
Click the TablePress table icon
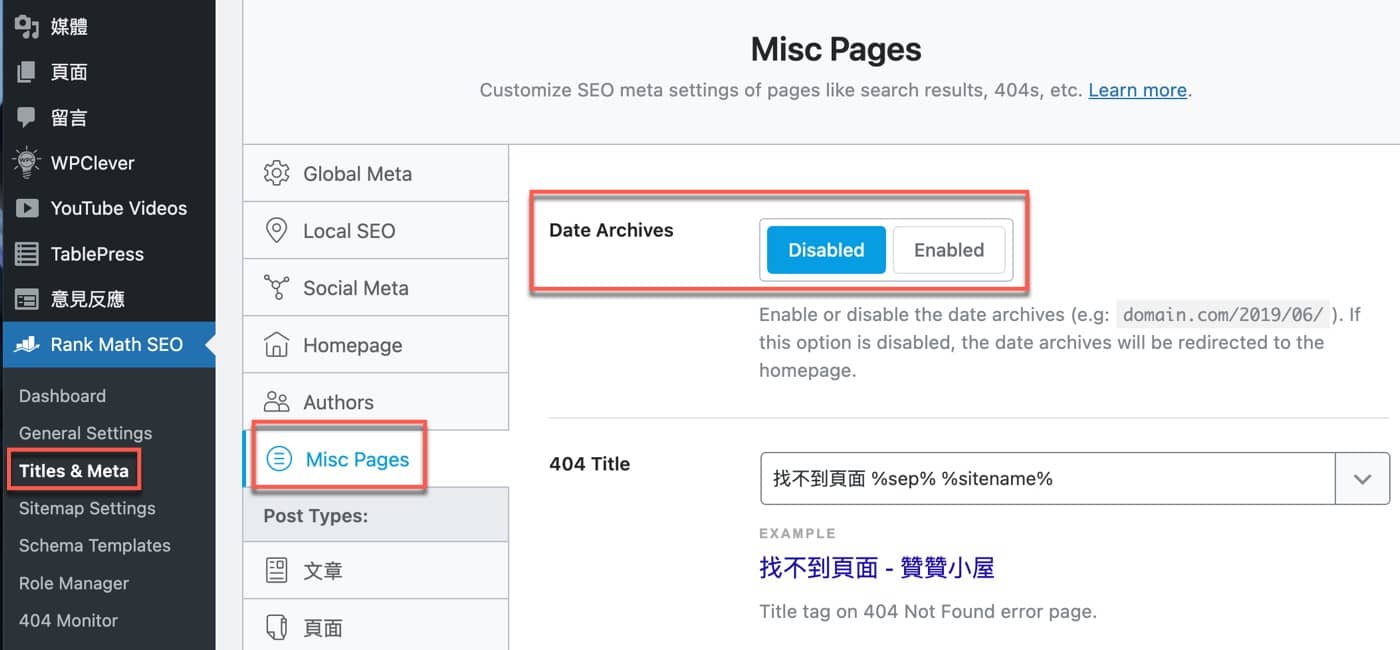[x=27, y=254]
